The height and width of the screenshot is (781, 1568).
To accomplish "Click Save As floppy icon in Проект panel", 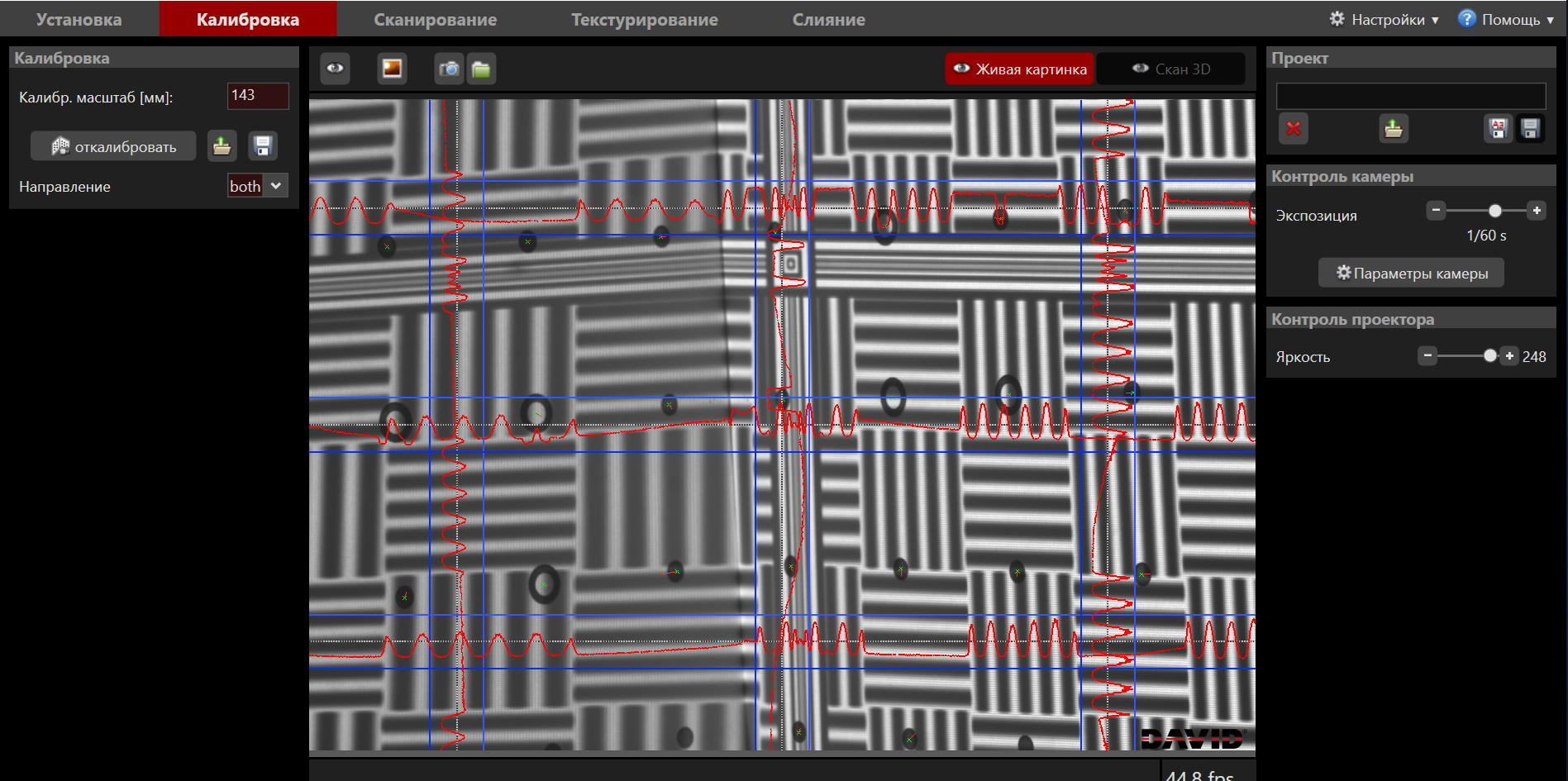I will [x=1498, y=129].
